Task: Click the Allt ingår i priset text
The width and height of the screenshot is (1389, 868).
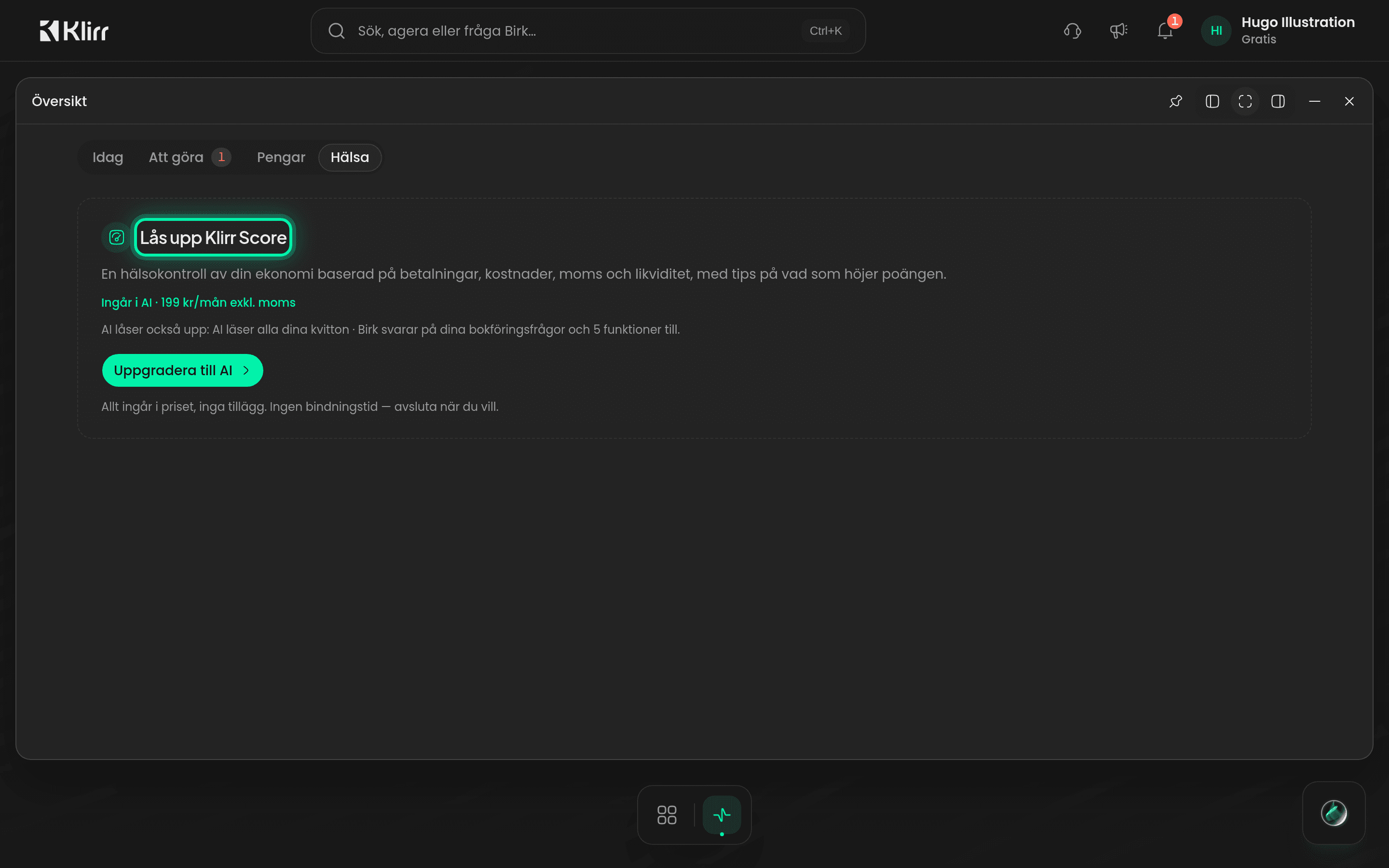Action: [300, 407]
